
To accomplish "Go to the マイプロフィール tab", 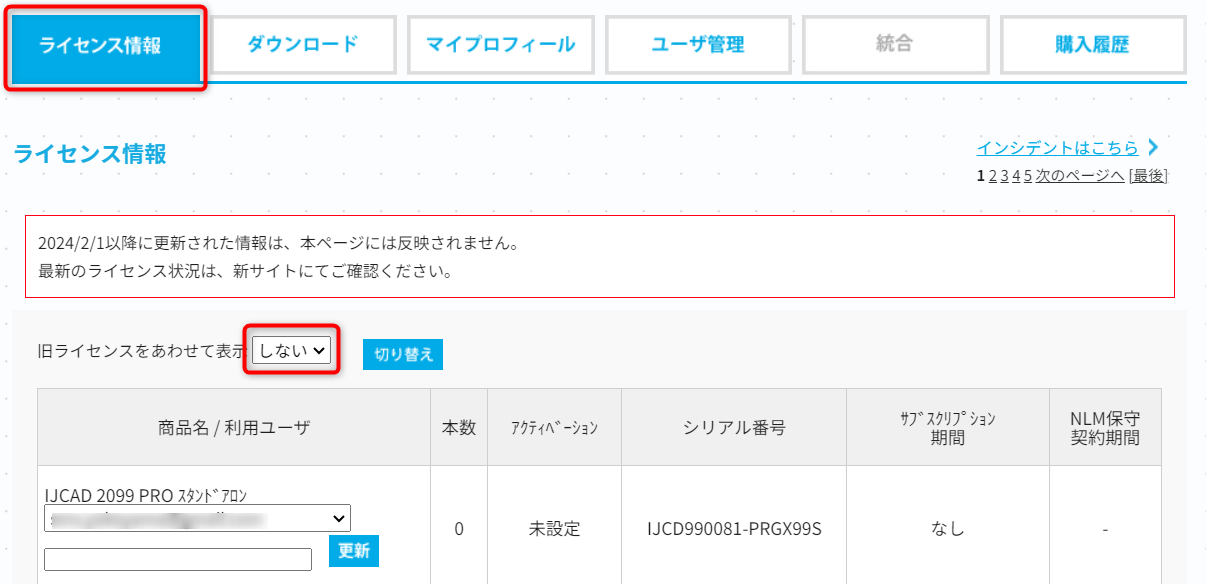I will pyautogui.click(x=499, y=45).
